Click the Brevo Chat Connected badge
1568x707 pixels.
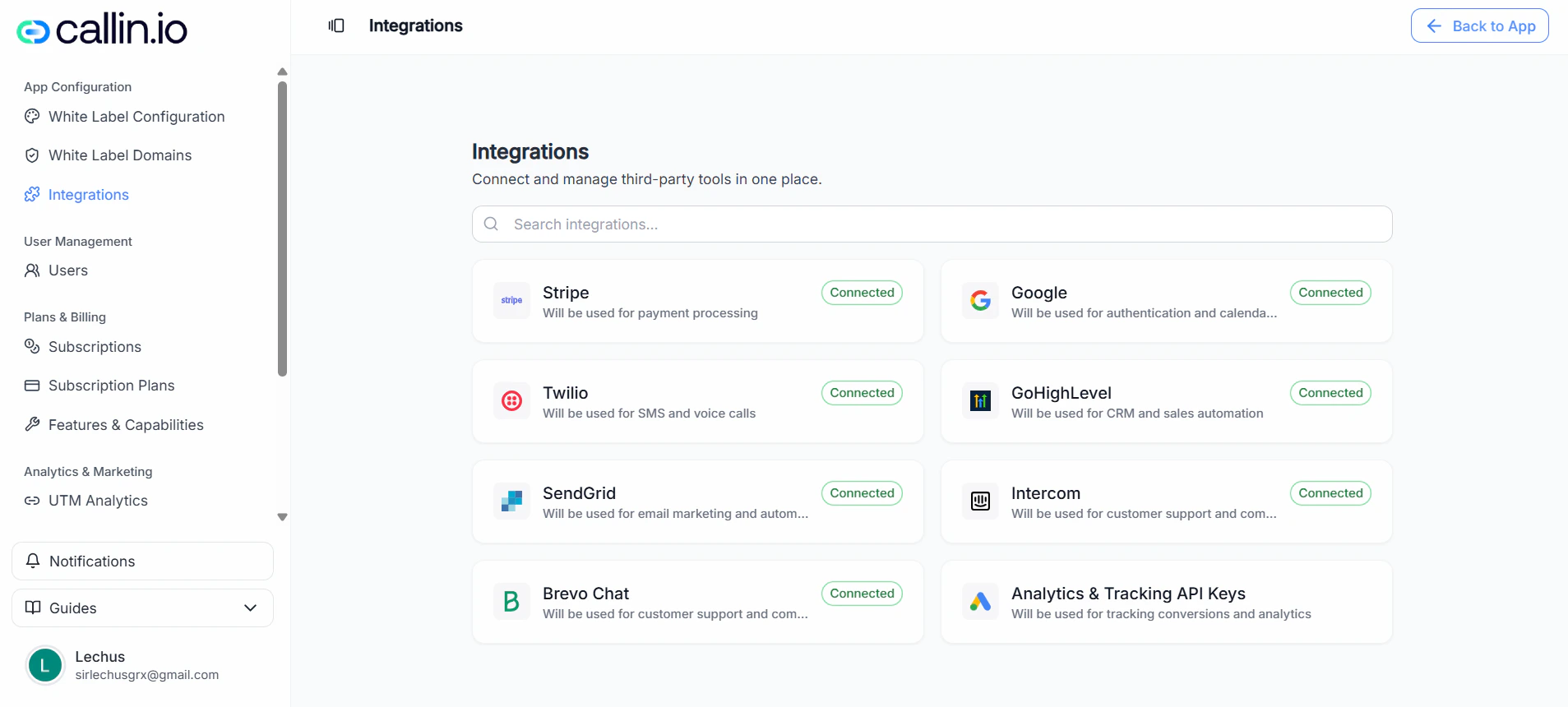point(862,594)
